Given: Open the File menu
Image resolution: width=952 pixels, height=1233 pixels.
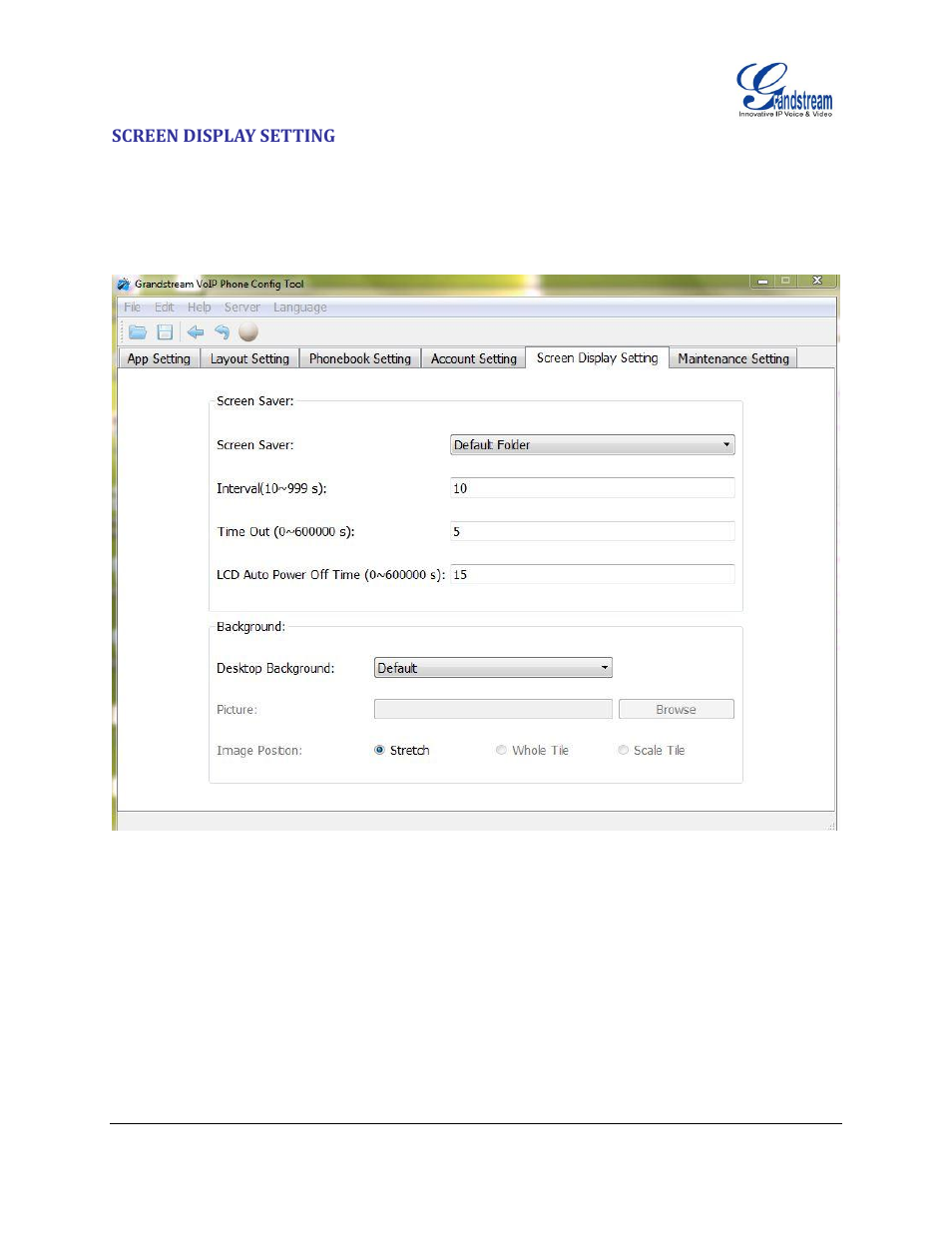Looking at the screenshot, I should [132, 308].
